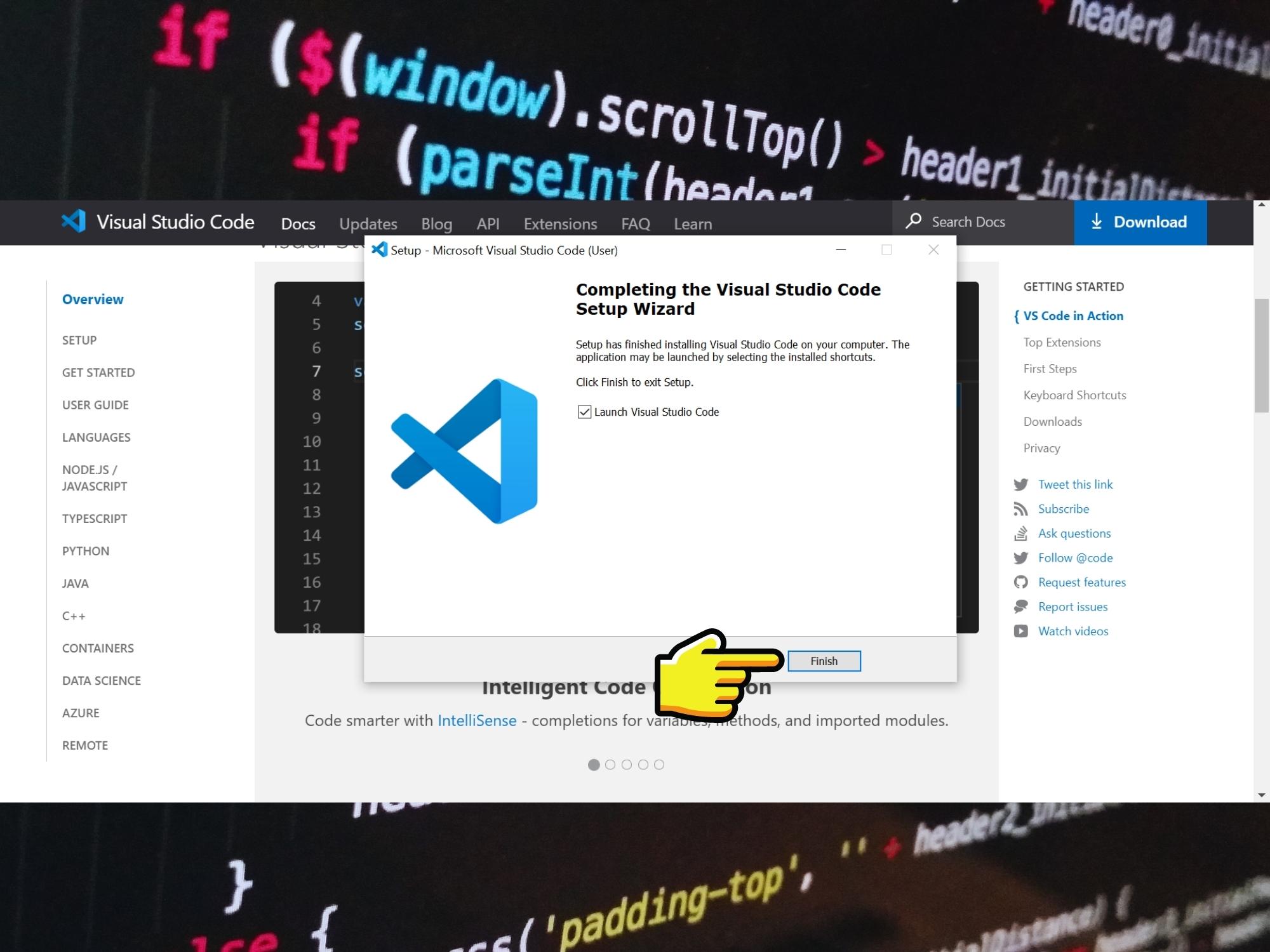1270x952 pixels.
Task: Open the FAQ navbar item
Action: (x=636, y=223)
